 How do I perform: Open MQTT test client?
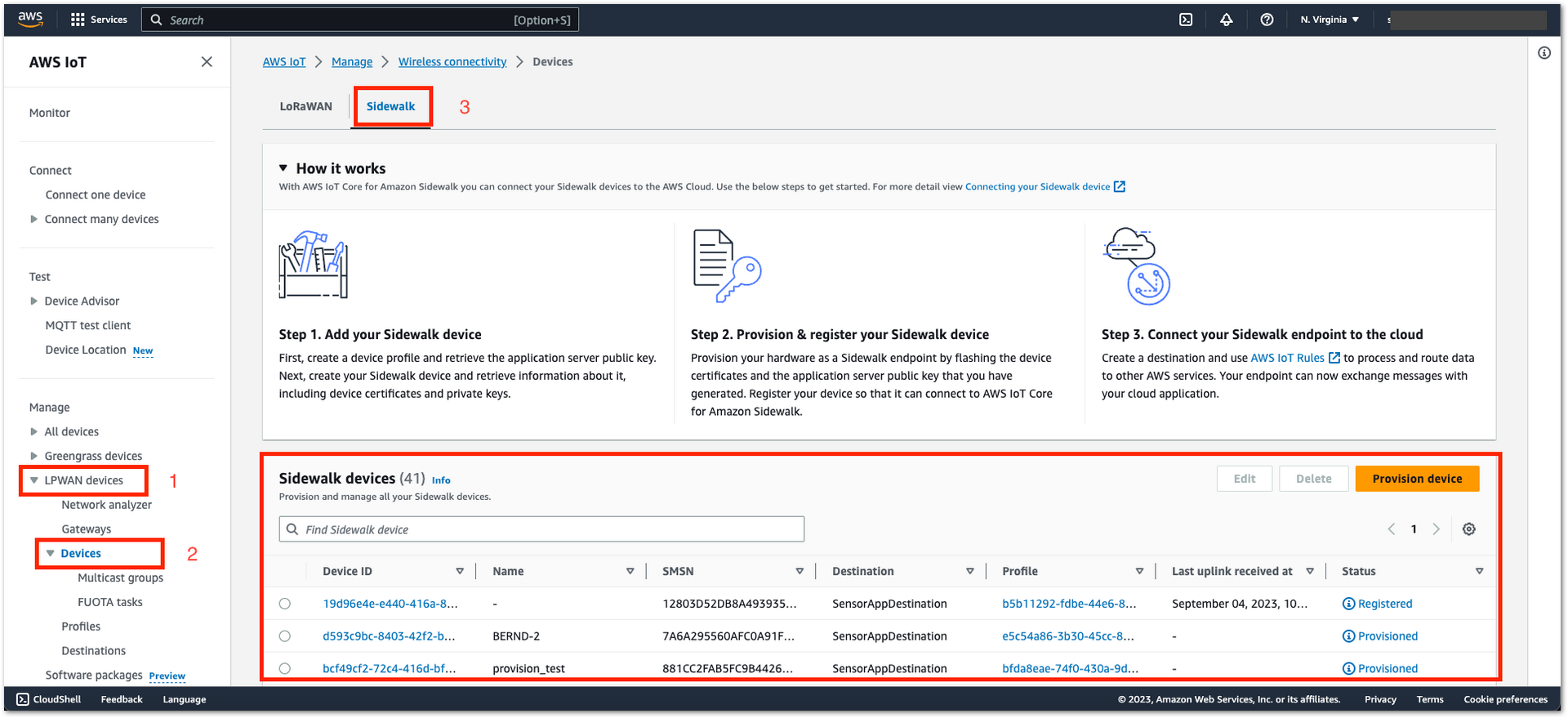88,325
